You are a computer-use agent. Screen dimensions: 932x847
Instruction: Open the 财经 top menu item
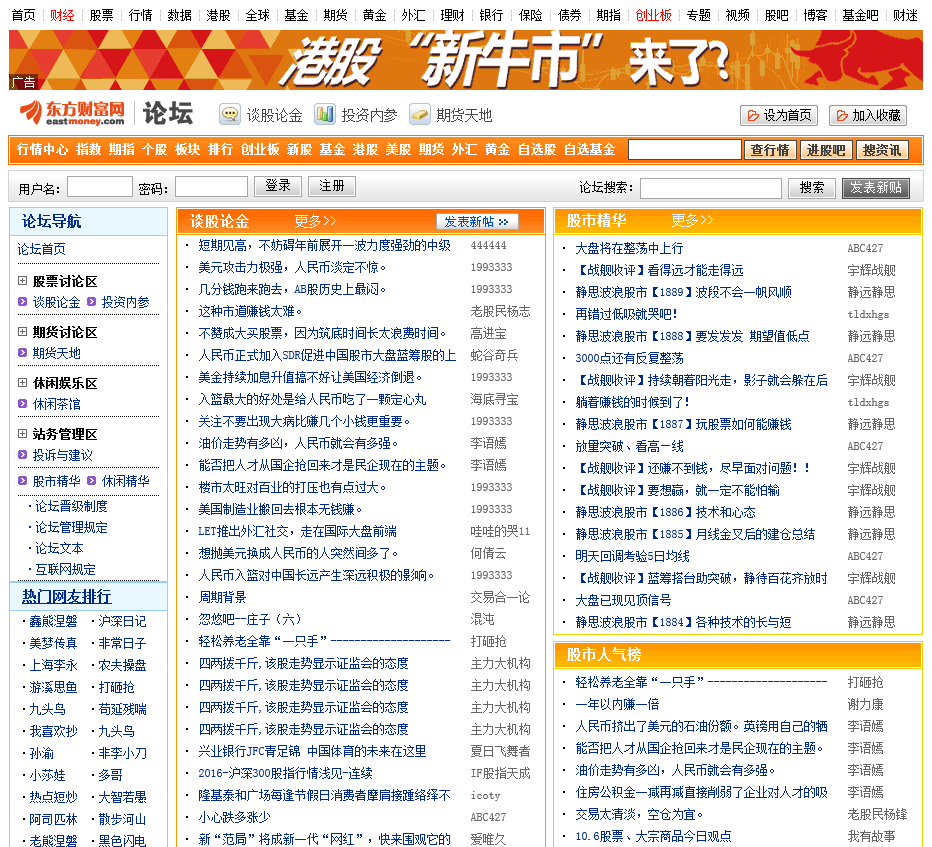pos(62,15)
